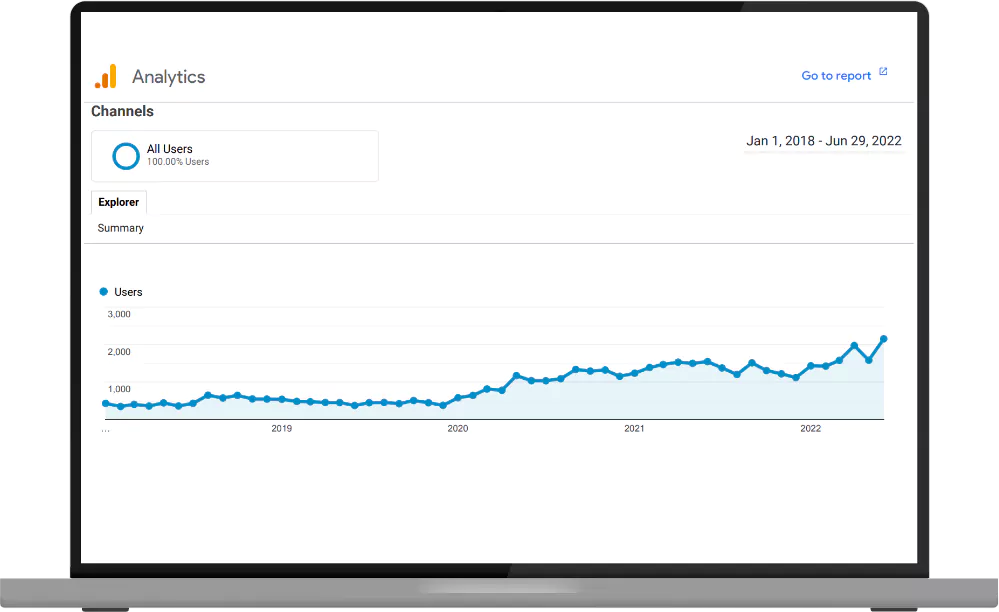Click the 2021 axis label
This screenshot has width=999, height=612.
coord(634,428)
